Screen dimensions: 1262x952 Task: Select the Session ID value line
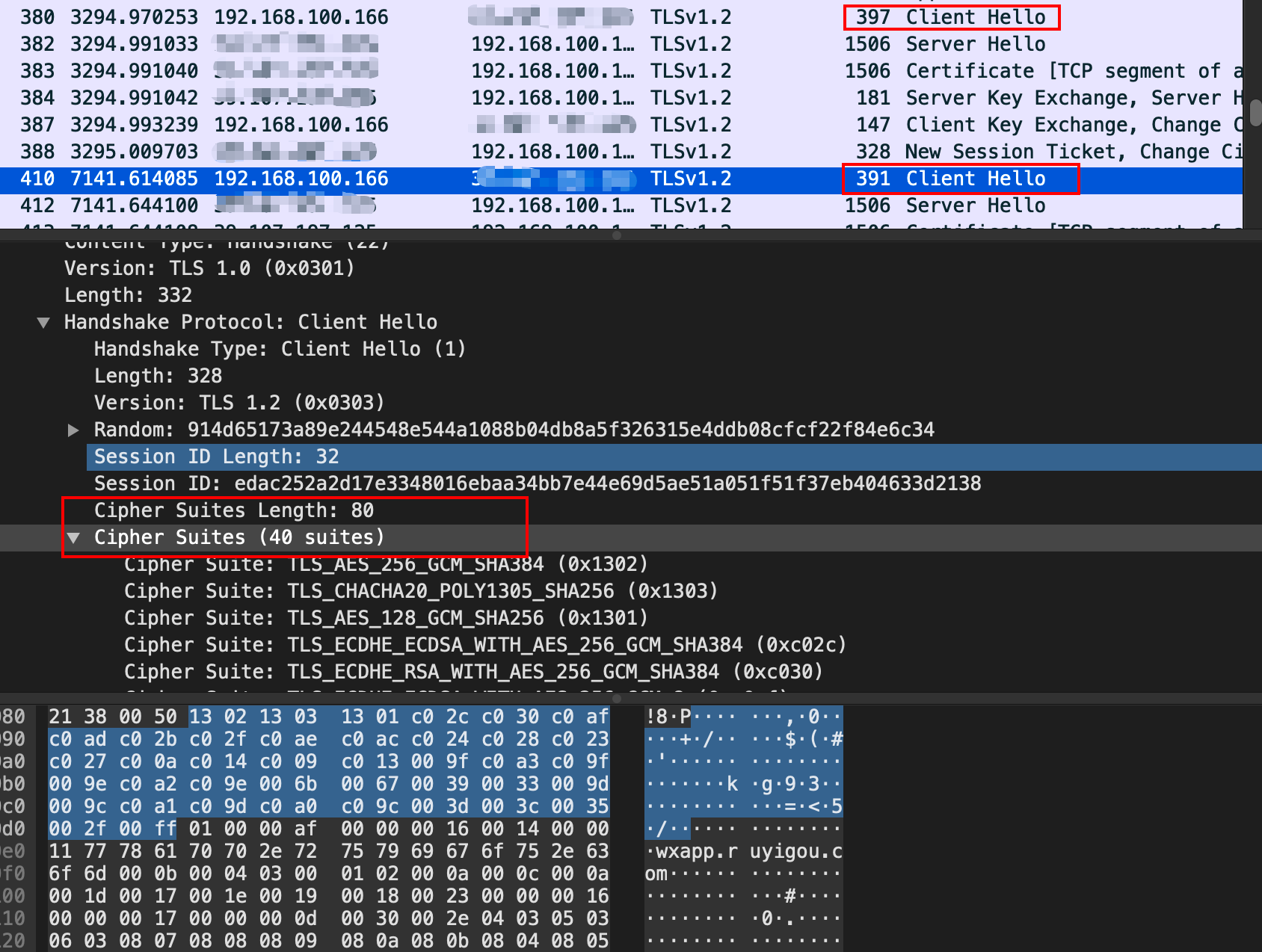(537, 483)
